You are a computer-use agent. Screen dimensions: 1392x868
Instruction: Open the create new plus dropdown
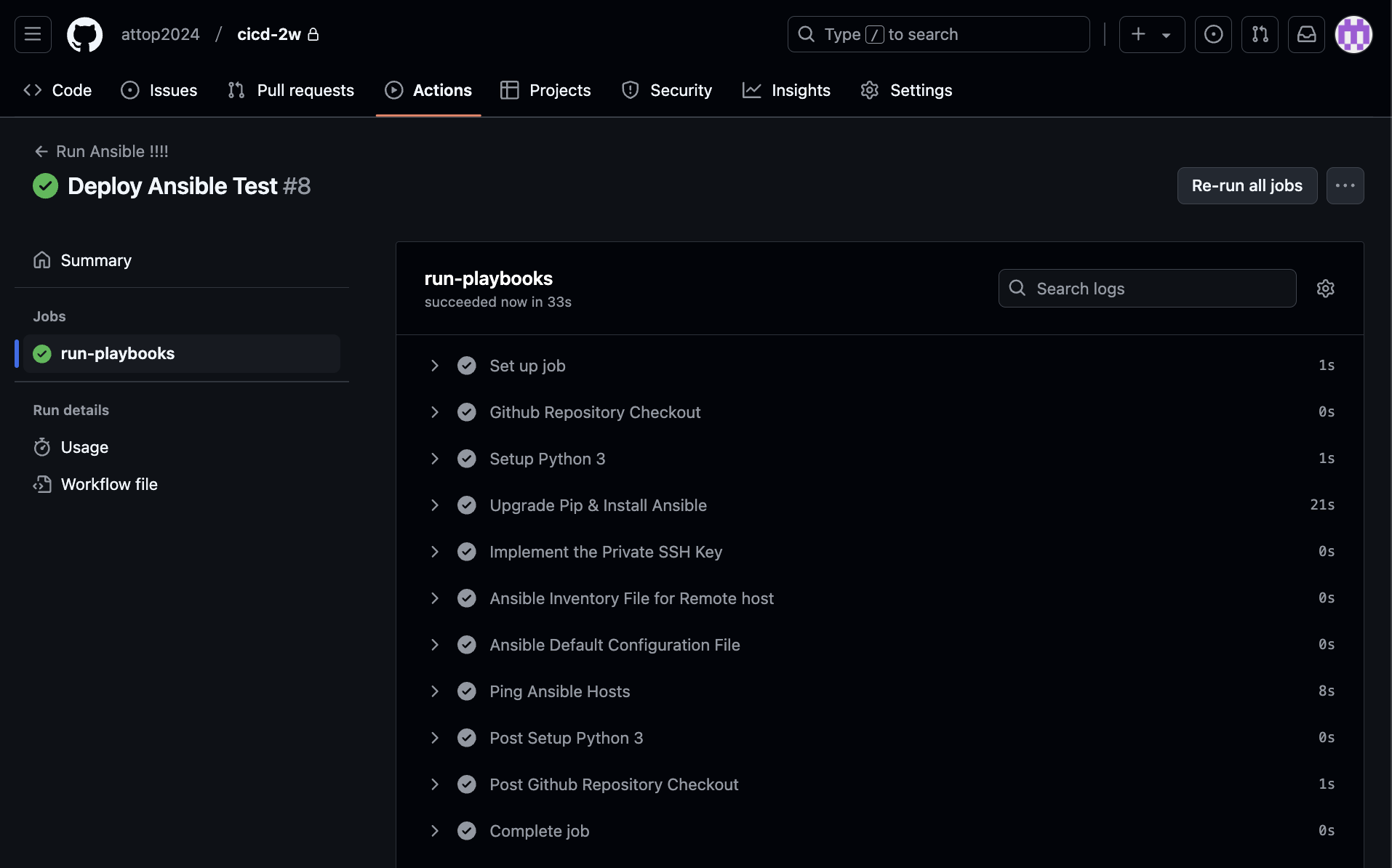point(1151,34)
